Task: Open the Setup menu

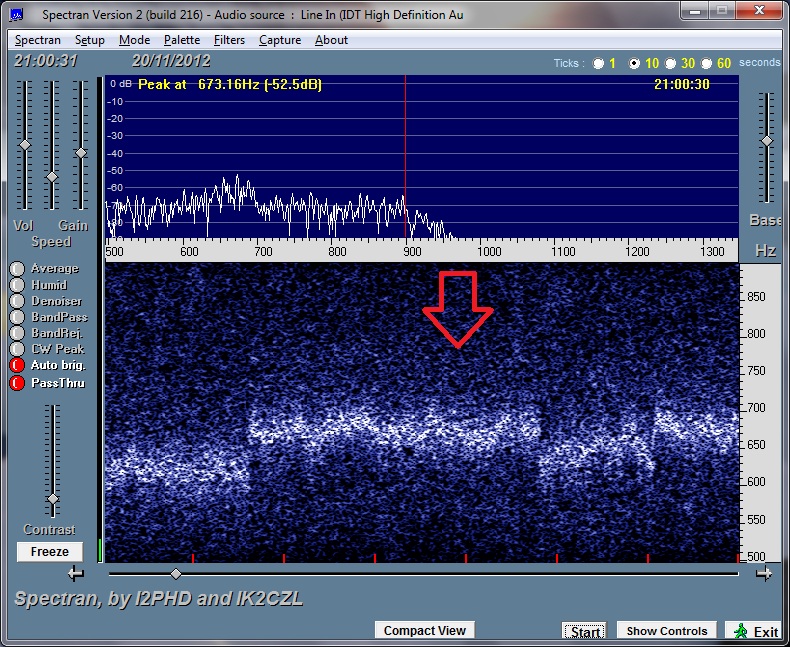Action: [90, 40]
